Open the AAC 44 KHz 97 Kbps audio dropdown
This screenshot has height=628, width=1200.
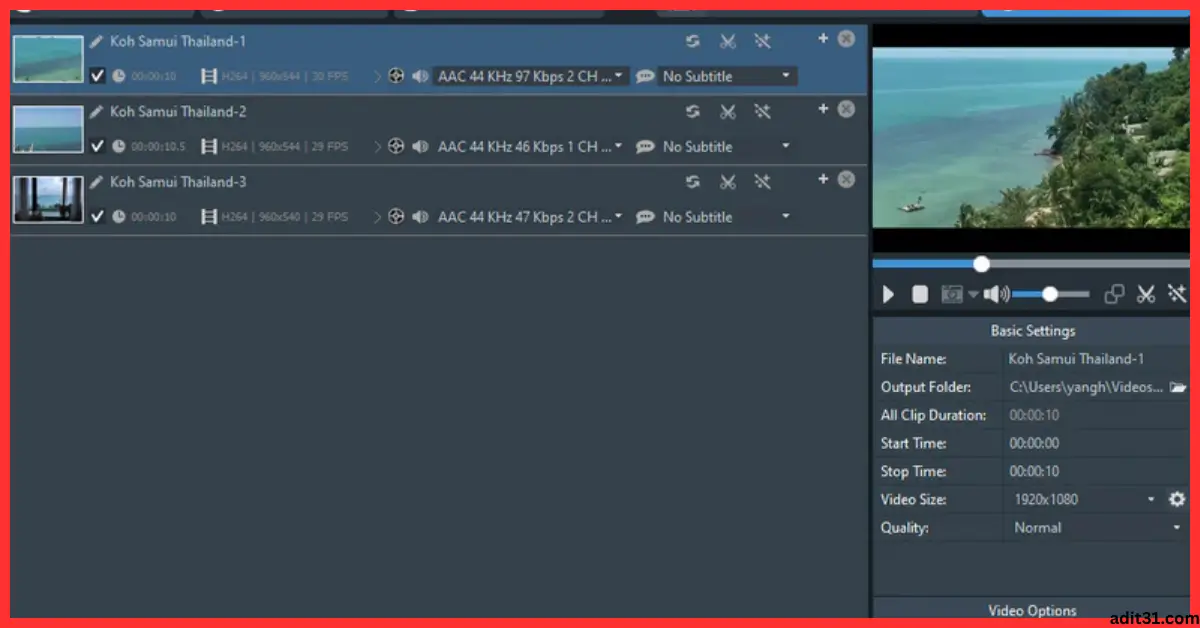tap(531, 76)
